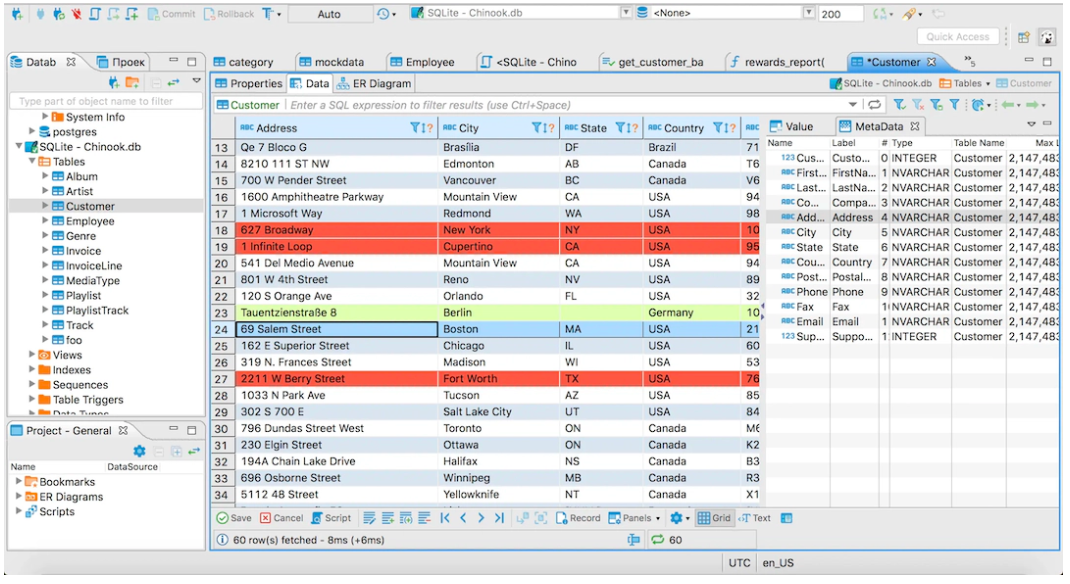Screen dimensions: 1070x584
Task: Click the refresh icon next to filter box
Action: click(874, 104)
